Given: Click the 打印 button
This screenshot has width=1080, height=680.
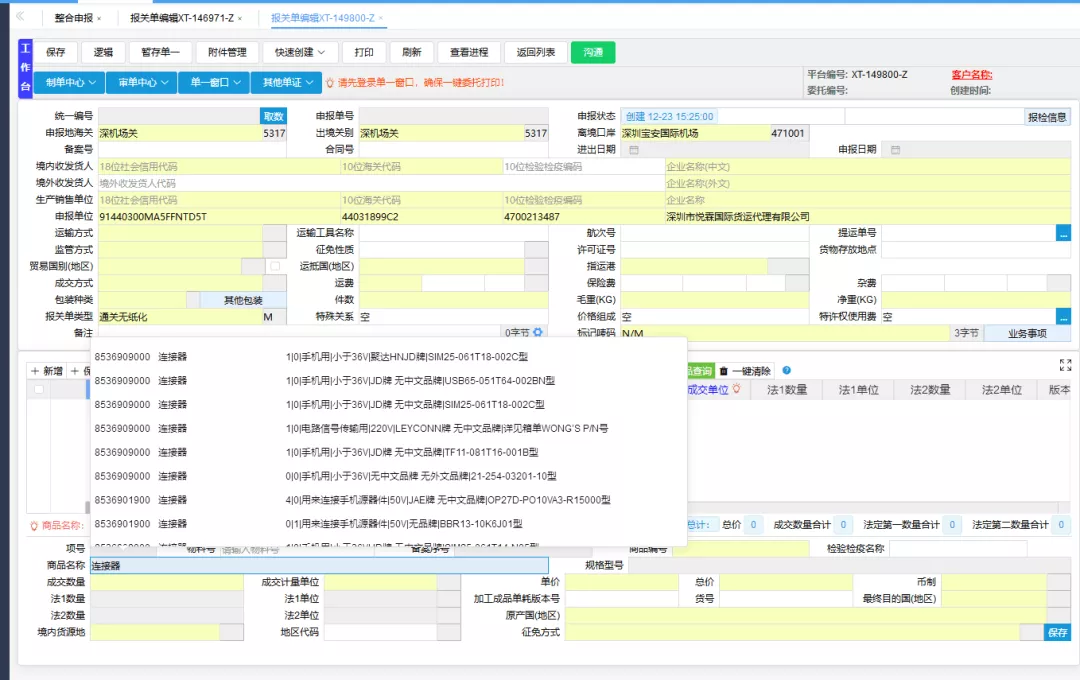Looking at the screenshot, I should pos(364,52).
